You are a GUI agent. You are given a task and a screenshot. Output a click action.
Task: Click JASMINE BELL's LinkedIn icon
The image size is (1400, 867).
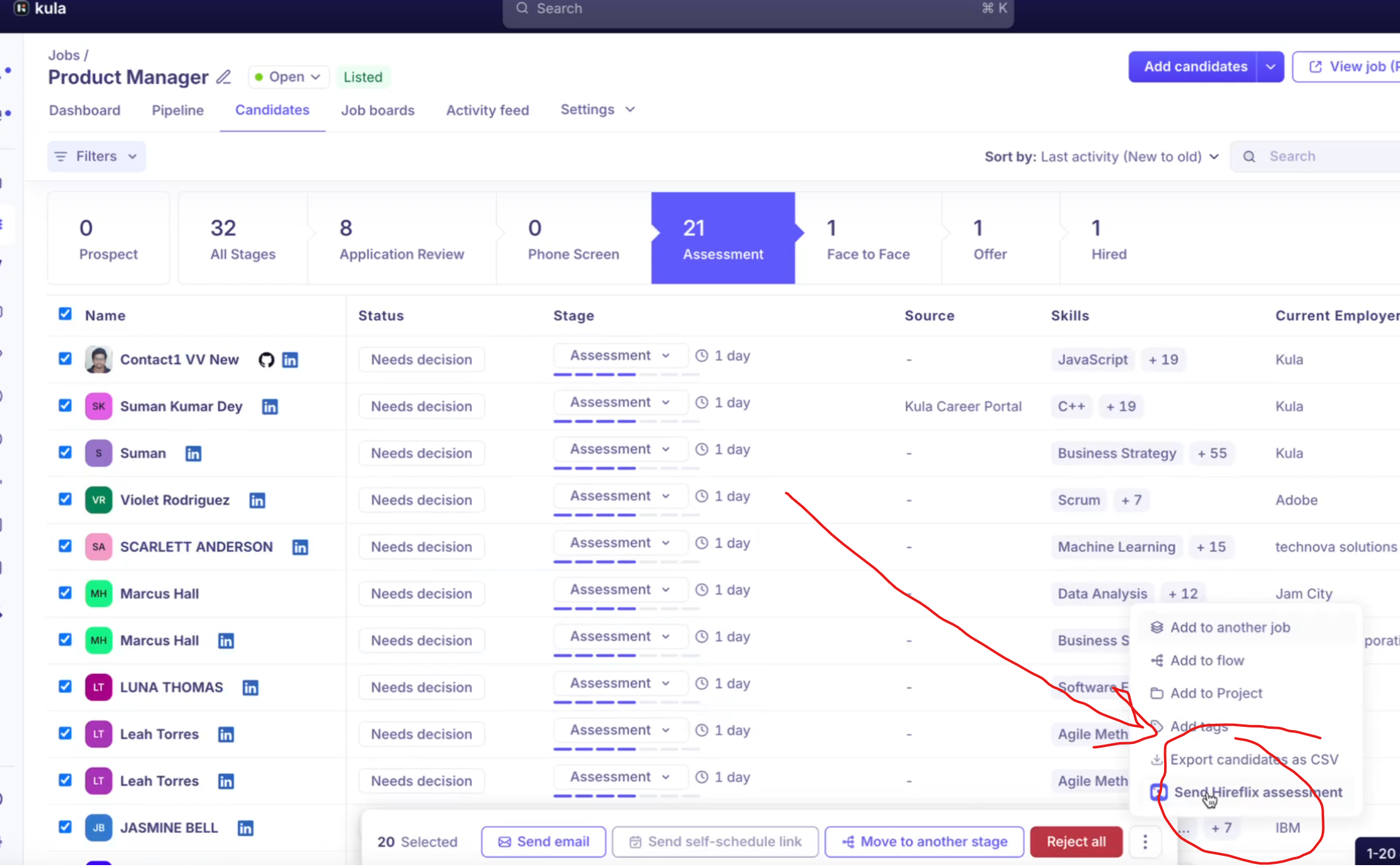pos(245,828)
